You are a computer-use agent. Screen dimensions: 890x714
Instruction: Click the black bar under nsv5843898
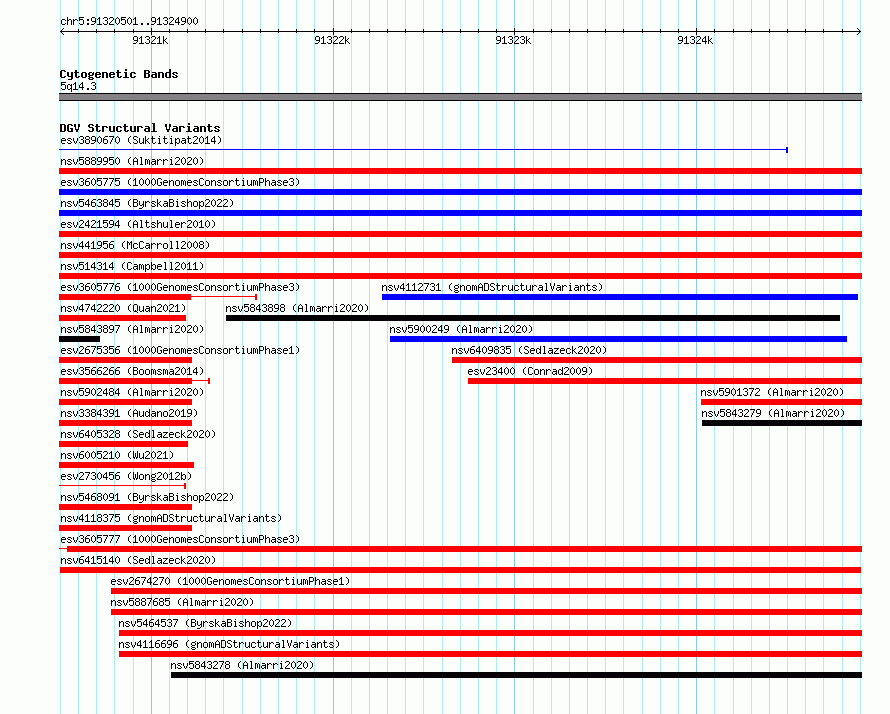point(533,318)
